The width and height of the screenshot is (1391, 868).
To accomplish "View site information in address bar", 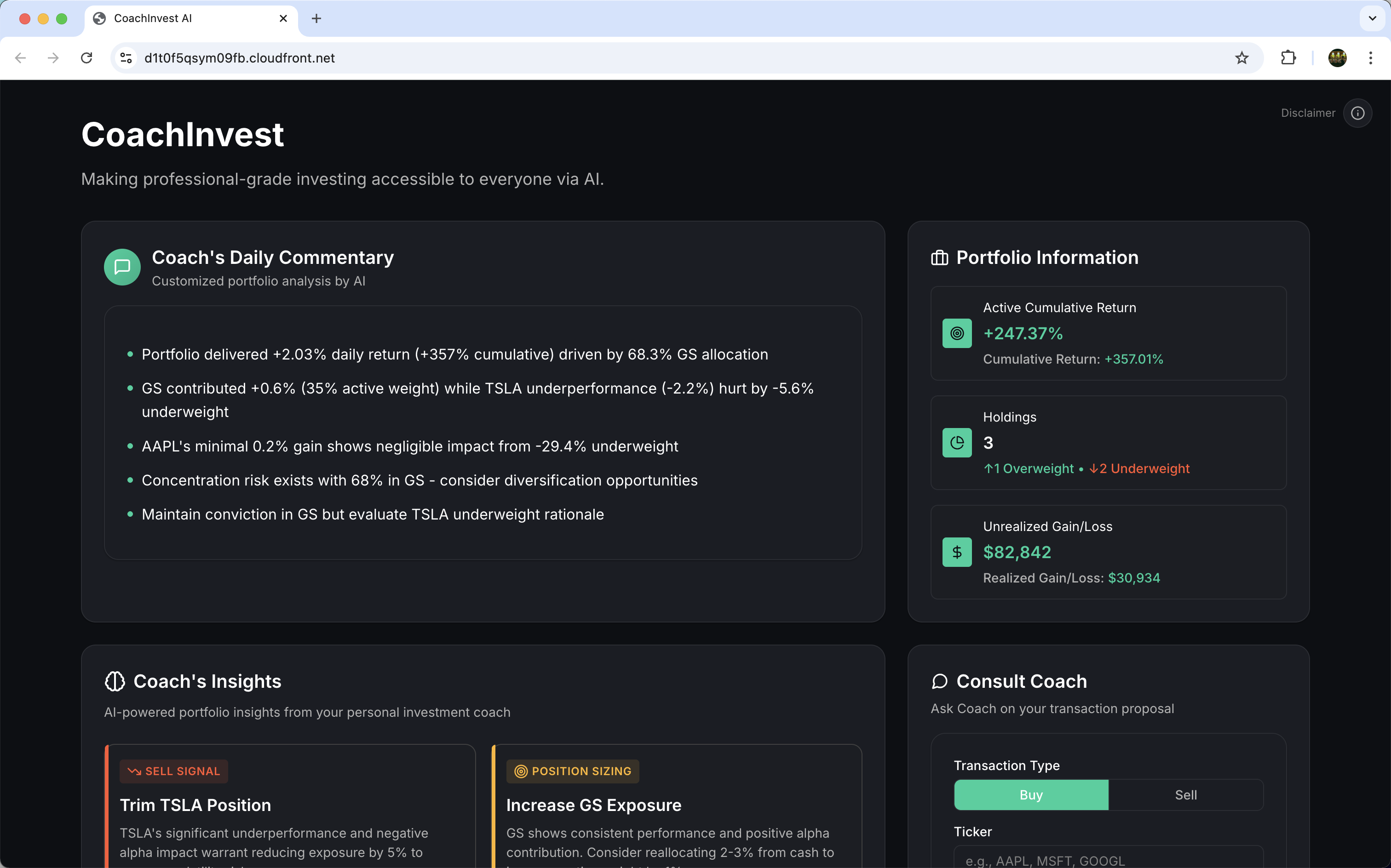I will (x=126, y=58).
